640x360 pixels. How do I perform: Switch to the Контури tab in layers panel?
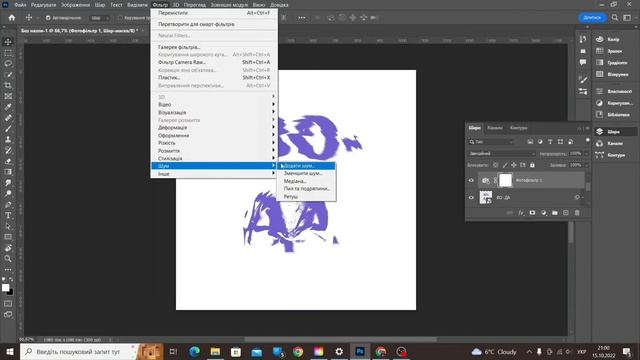[519, 128]
